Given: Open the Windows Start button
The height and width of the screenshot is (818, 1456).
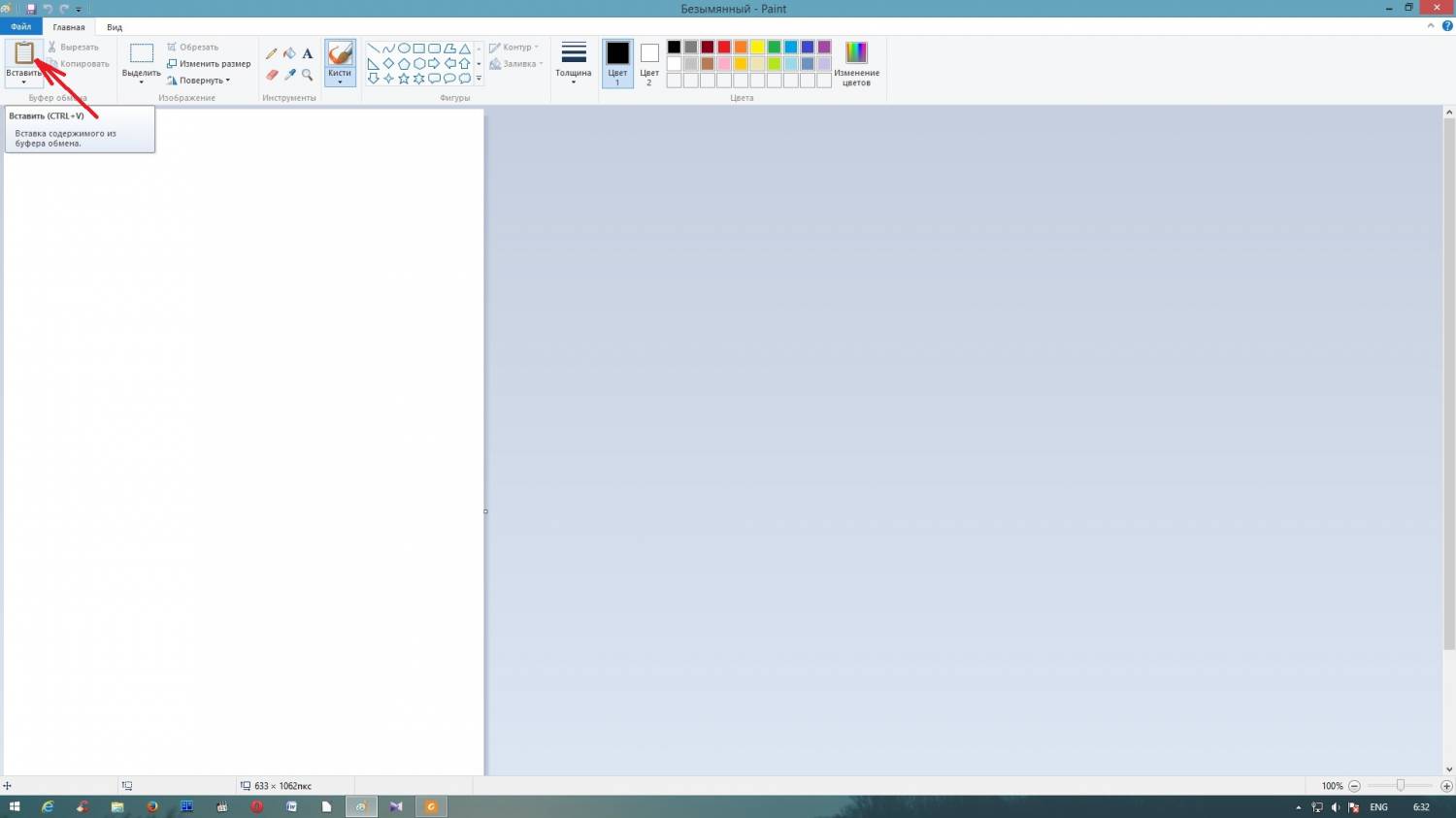Looking at the screenshot, I should tap(14, 806).
